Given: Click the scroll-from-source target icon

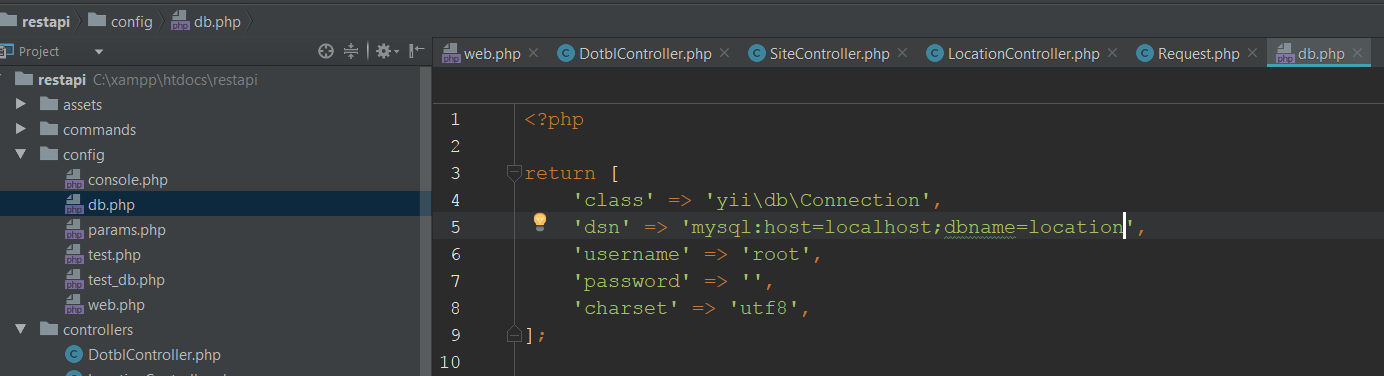Looking at the screenshot, I should pos(325,52).
